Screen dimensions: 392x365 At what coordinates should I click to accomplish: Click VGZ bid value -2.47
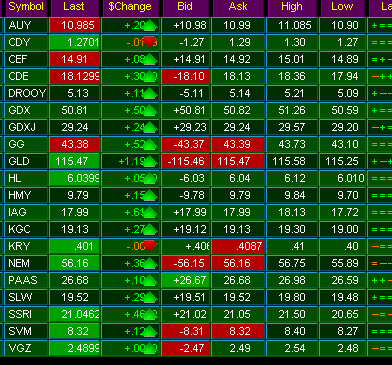[x=186, y=348]
